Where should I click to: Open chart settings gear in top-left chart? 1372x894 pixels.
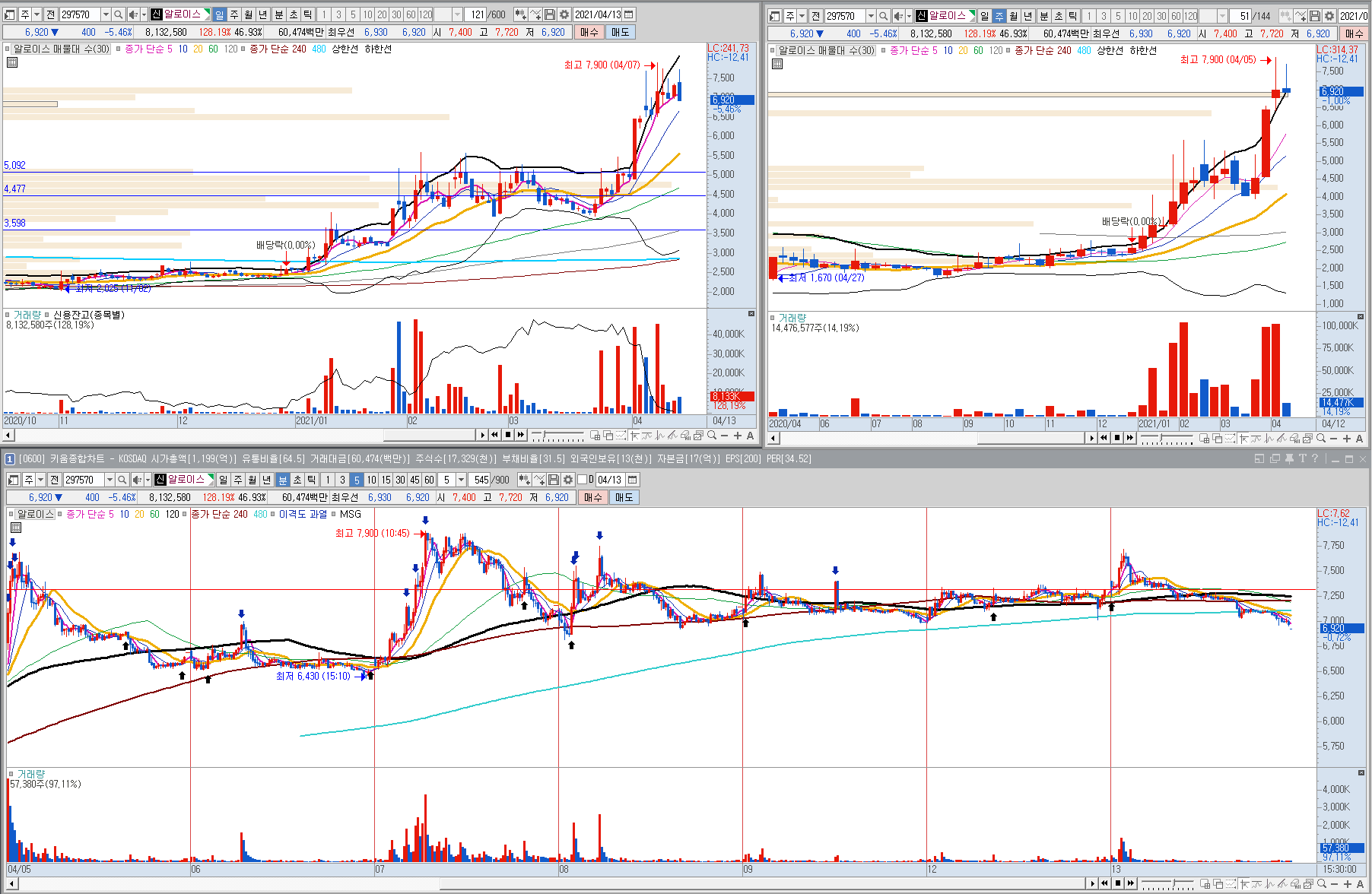[x=564, y=14]
